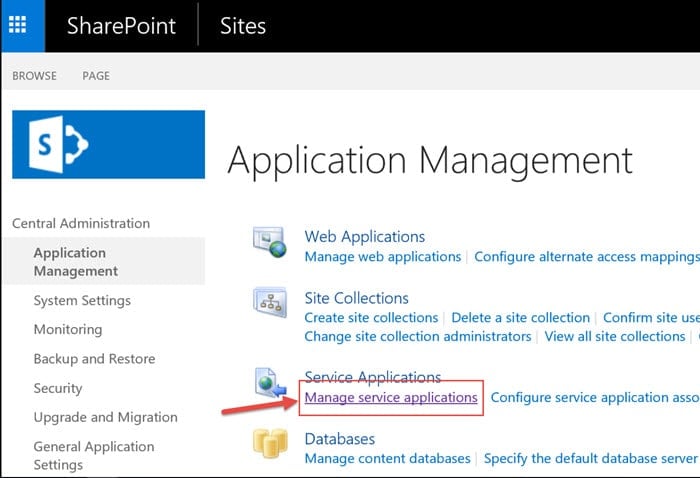Image resolution: width=700 pixels, height=478 pixels.
Task: Click Manage web applications link
Action: coord(383,257)
